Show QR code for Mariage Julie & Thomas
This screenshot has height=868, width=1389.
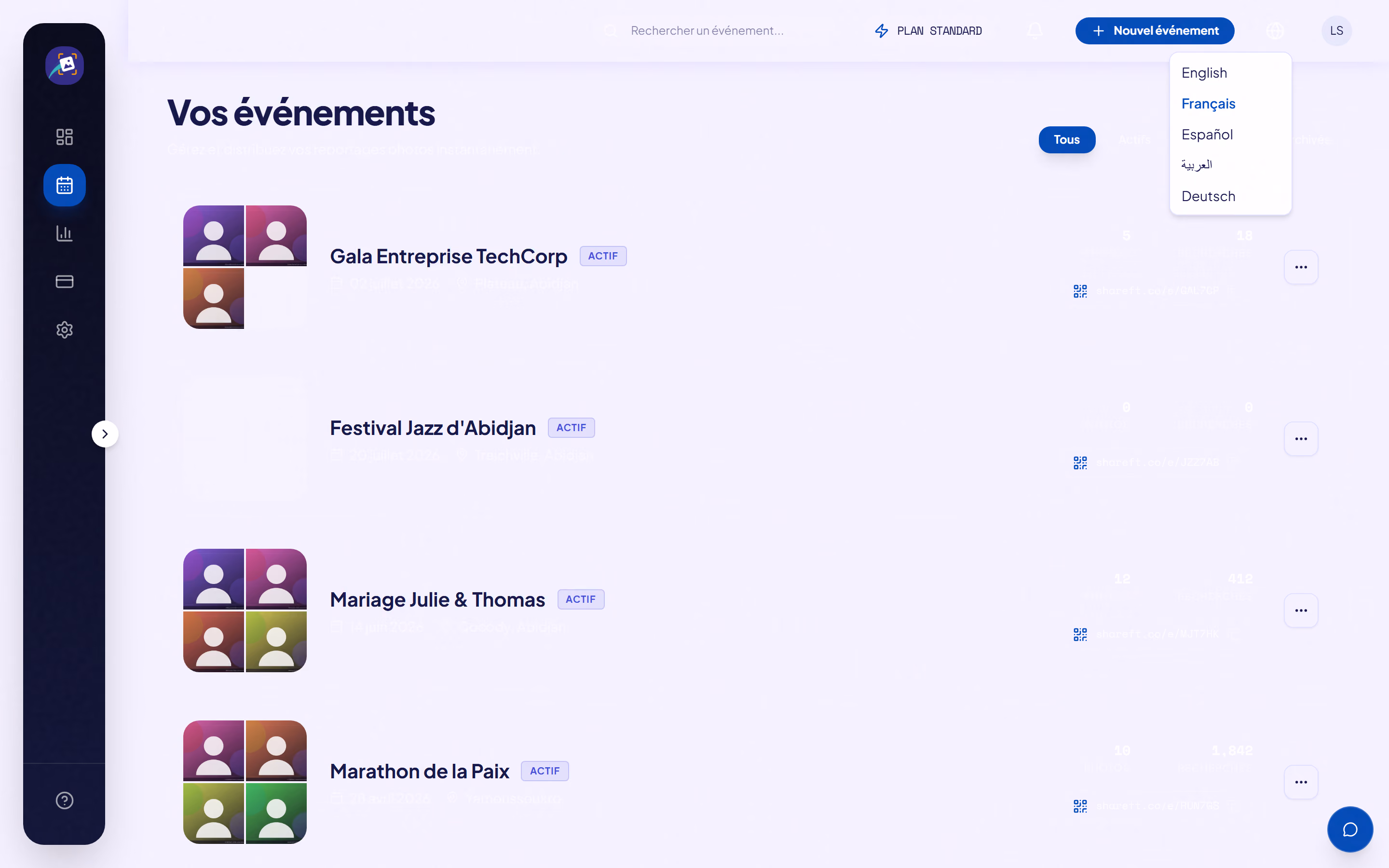point(1080,634)
